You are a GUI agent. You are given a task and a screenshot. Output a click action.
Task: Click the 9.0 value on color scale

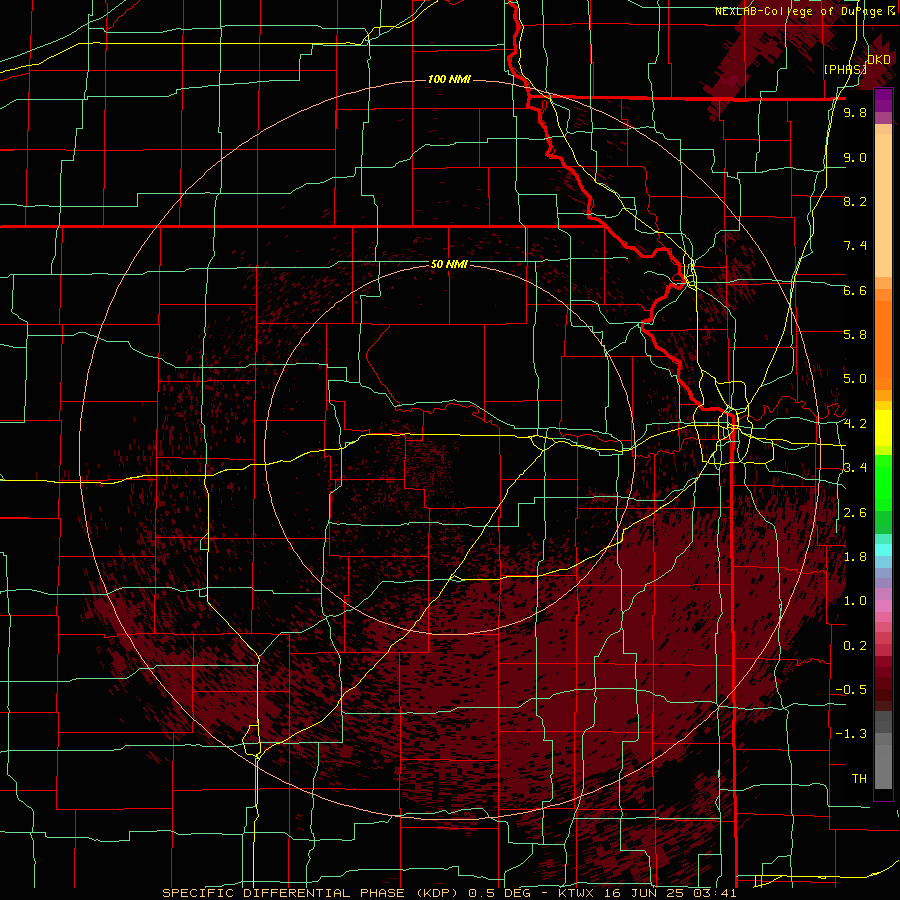855,157
